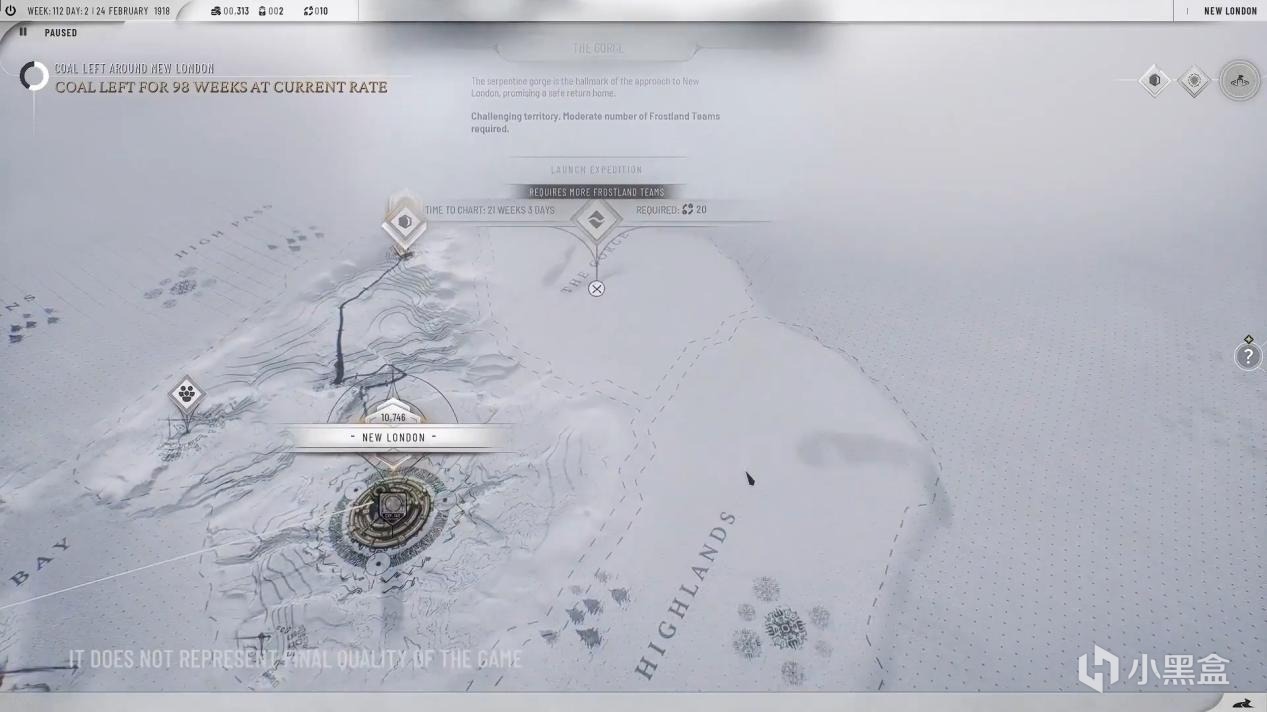Click the power icon beside the week counter
1267x712 pixels.
pyautogui.click(x=11, y=11)
